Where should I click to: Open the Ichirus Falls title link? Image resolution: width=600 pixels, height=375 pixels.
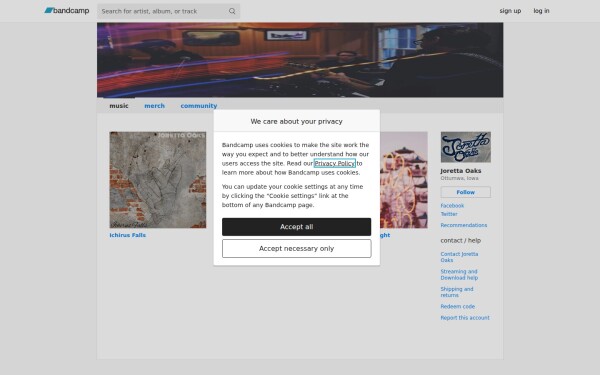coord(127,235)
